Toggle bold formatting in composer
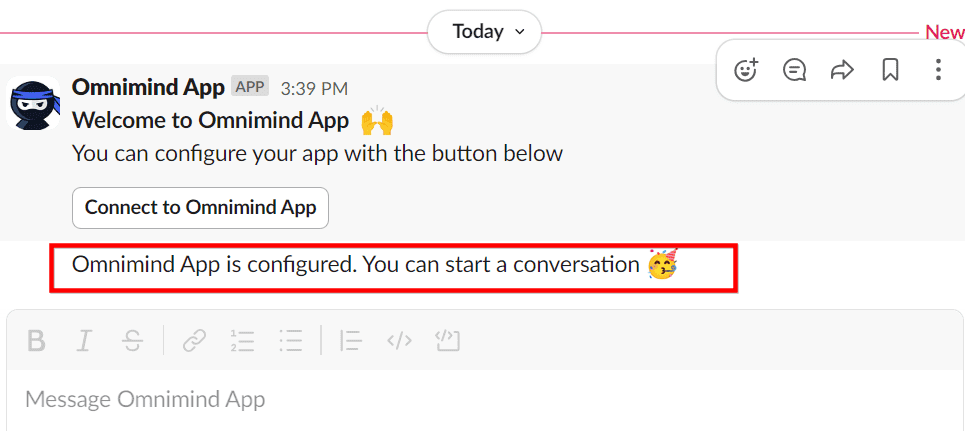Screen dimensions: 965x431 pos(37,342)
